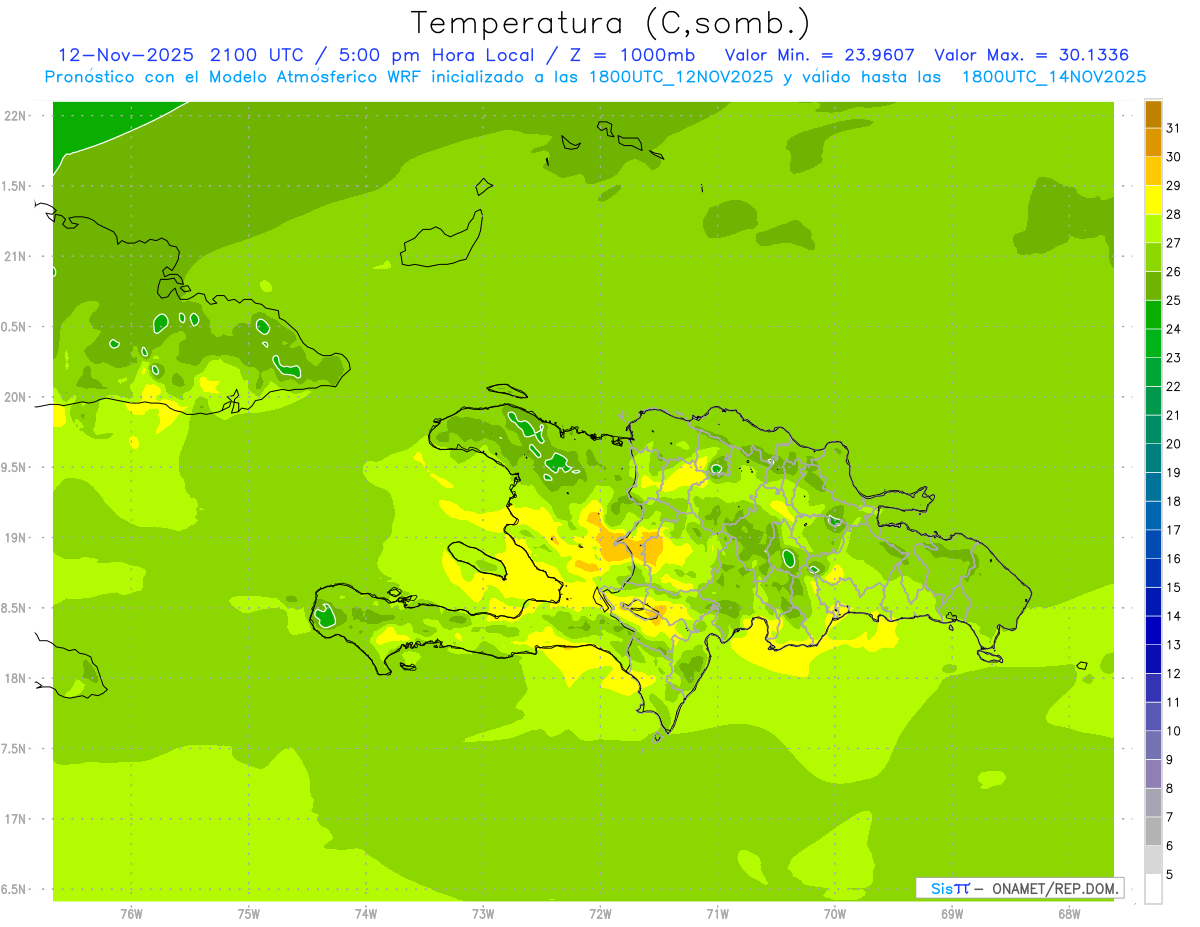1200x927 pixels.
Task: Click the '69W' longitude label
Action: tap(951, 913)
